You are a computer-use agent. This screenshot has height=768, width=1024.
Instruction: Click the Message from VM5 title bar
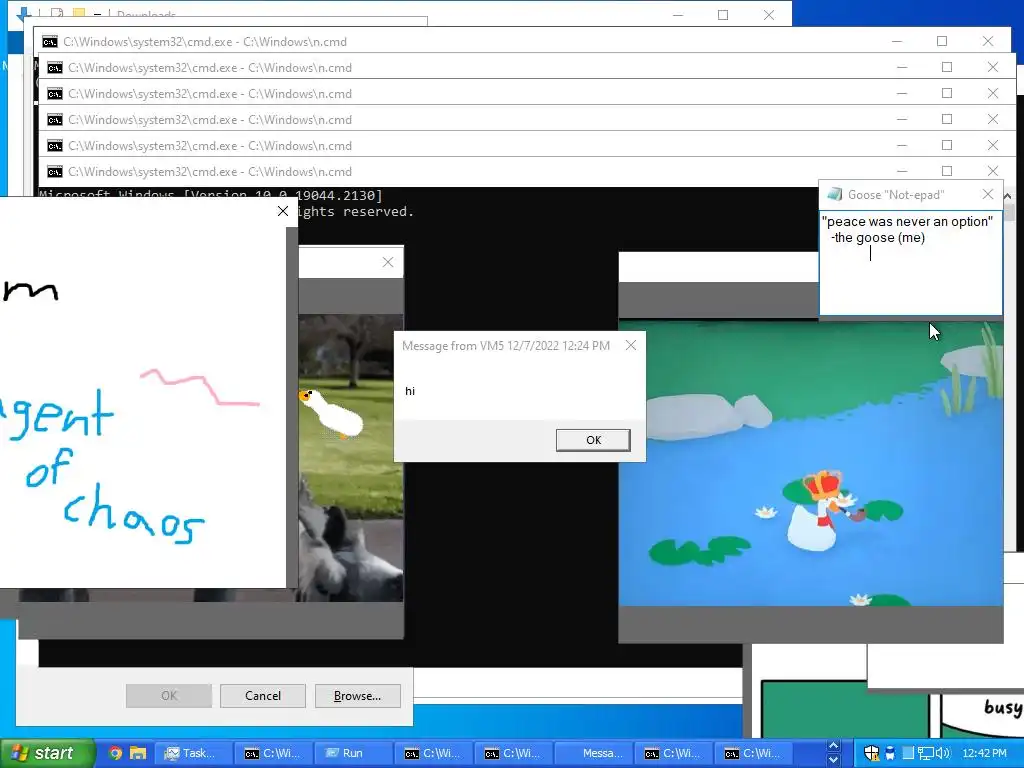(506, 345)
